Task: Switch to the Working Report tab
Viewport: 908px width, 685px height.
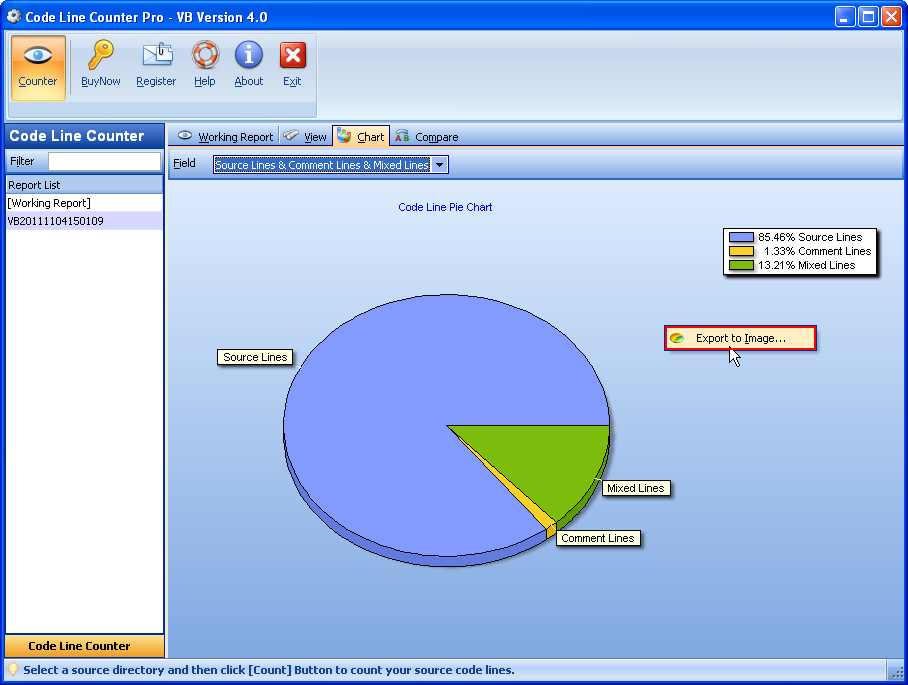Action: [x=226, y=137]
